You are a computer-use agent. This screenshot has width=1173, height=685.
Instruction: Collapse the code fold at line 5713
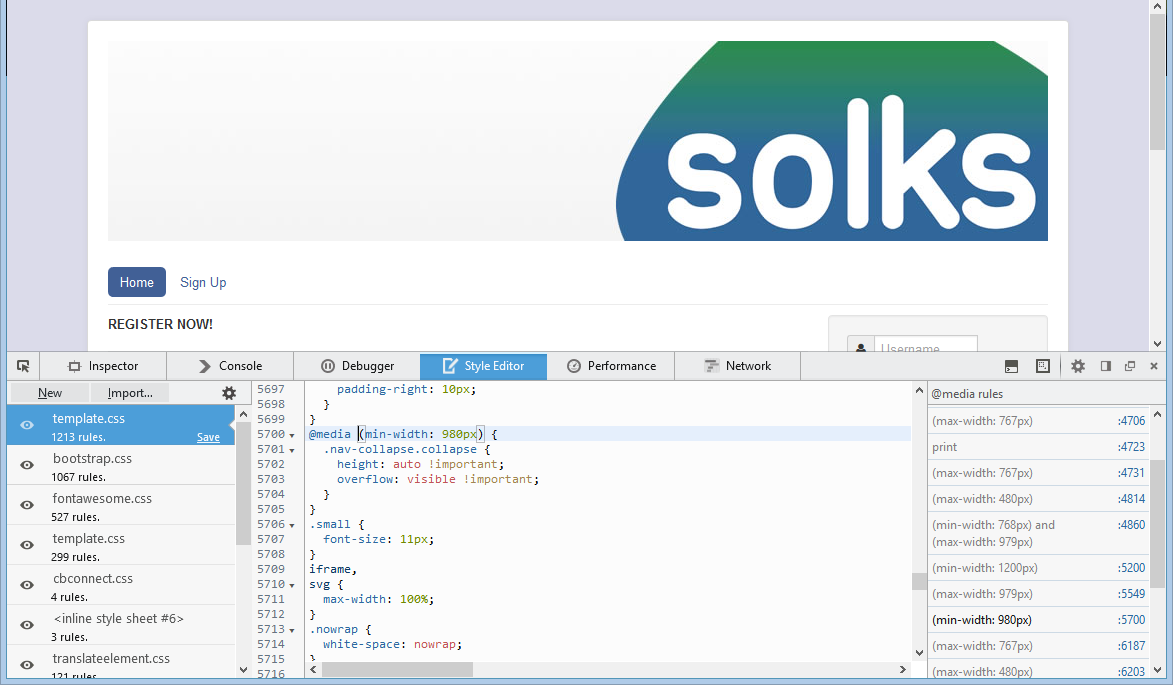[x=292, y=630]
